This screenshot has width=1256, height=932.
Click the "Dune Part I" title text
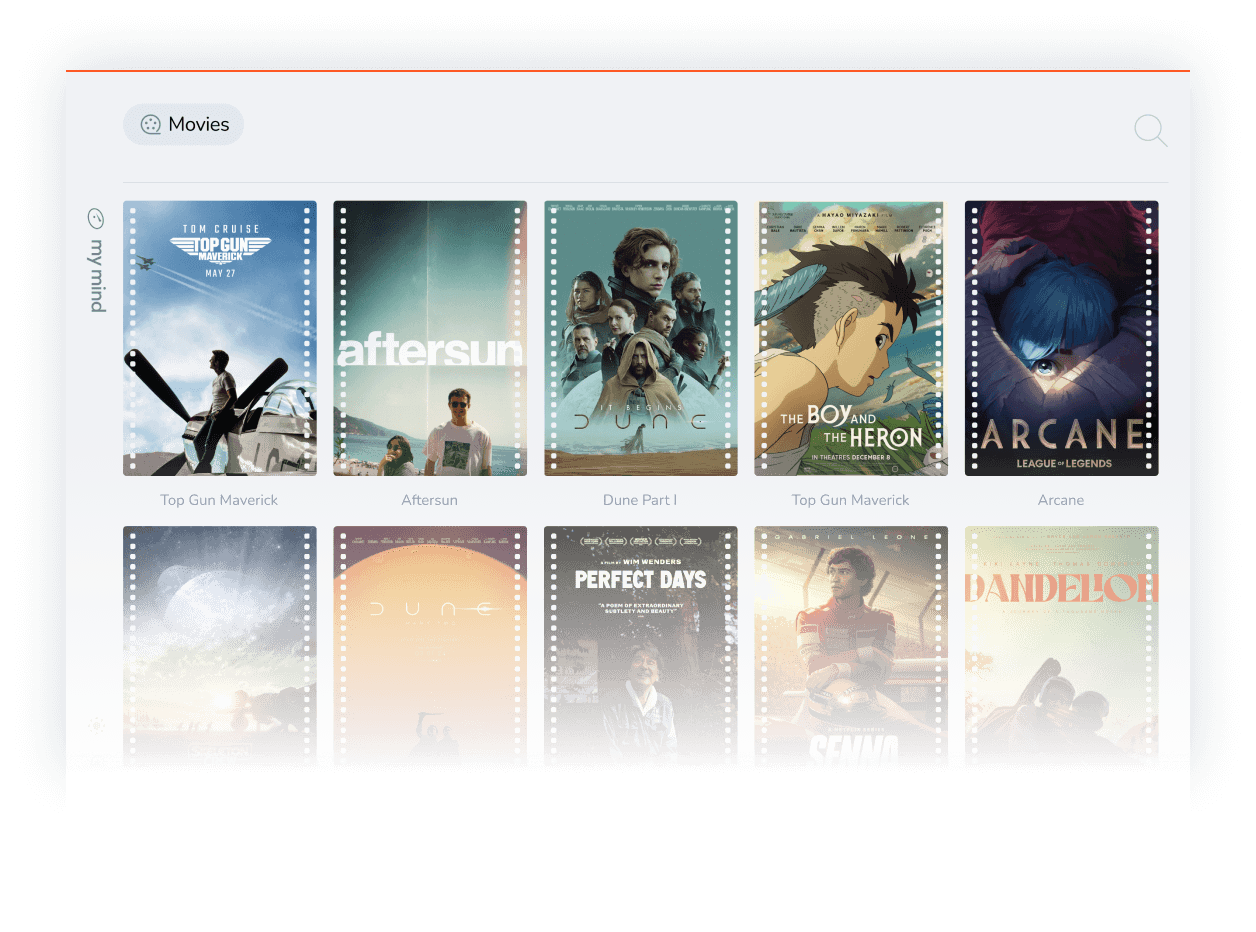click(640, 499)
